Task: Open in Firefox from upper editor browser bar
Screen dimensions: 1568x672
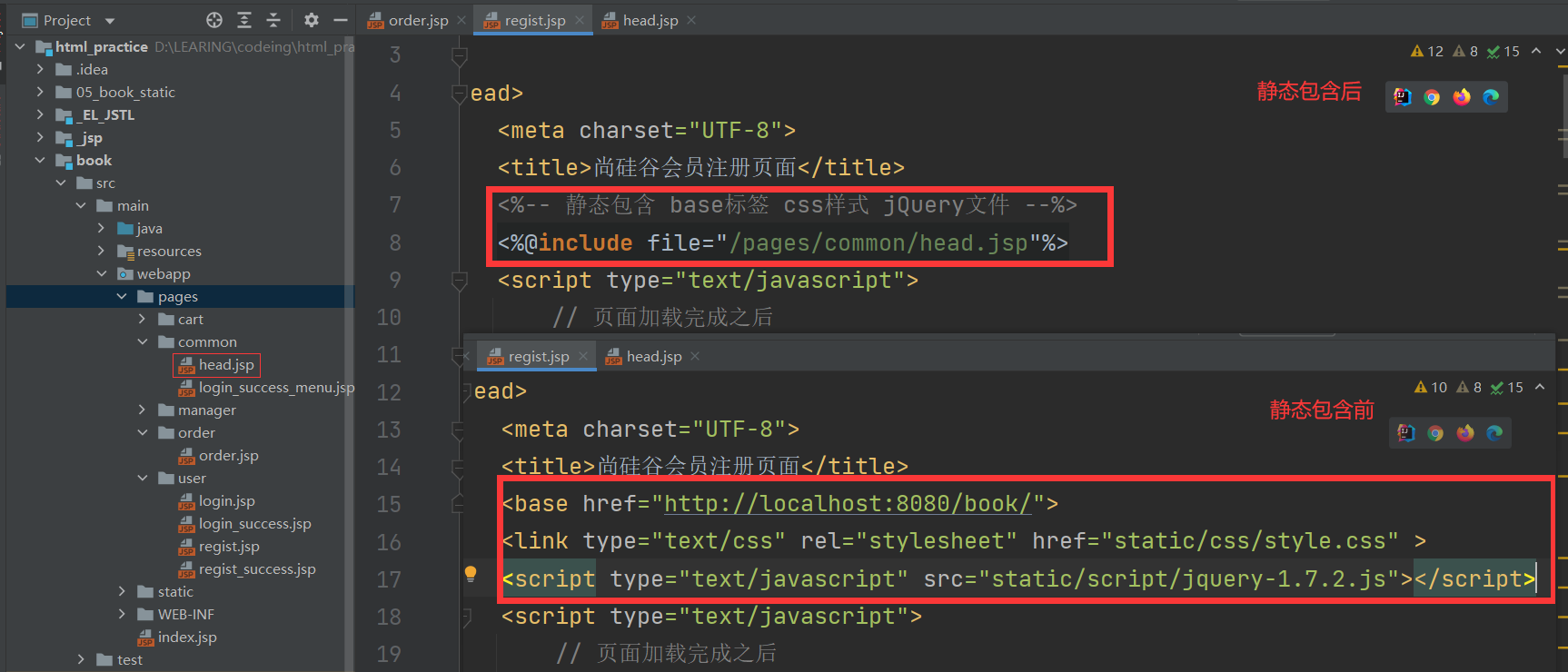Action: pyautogui.click(x=1462, y=97)
